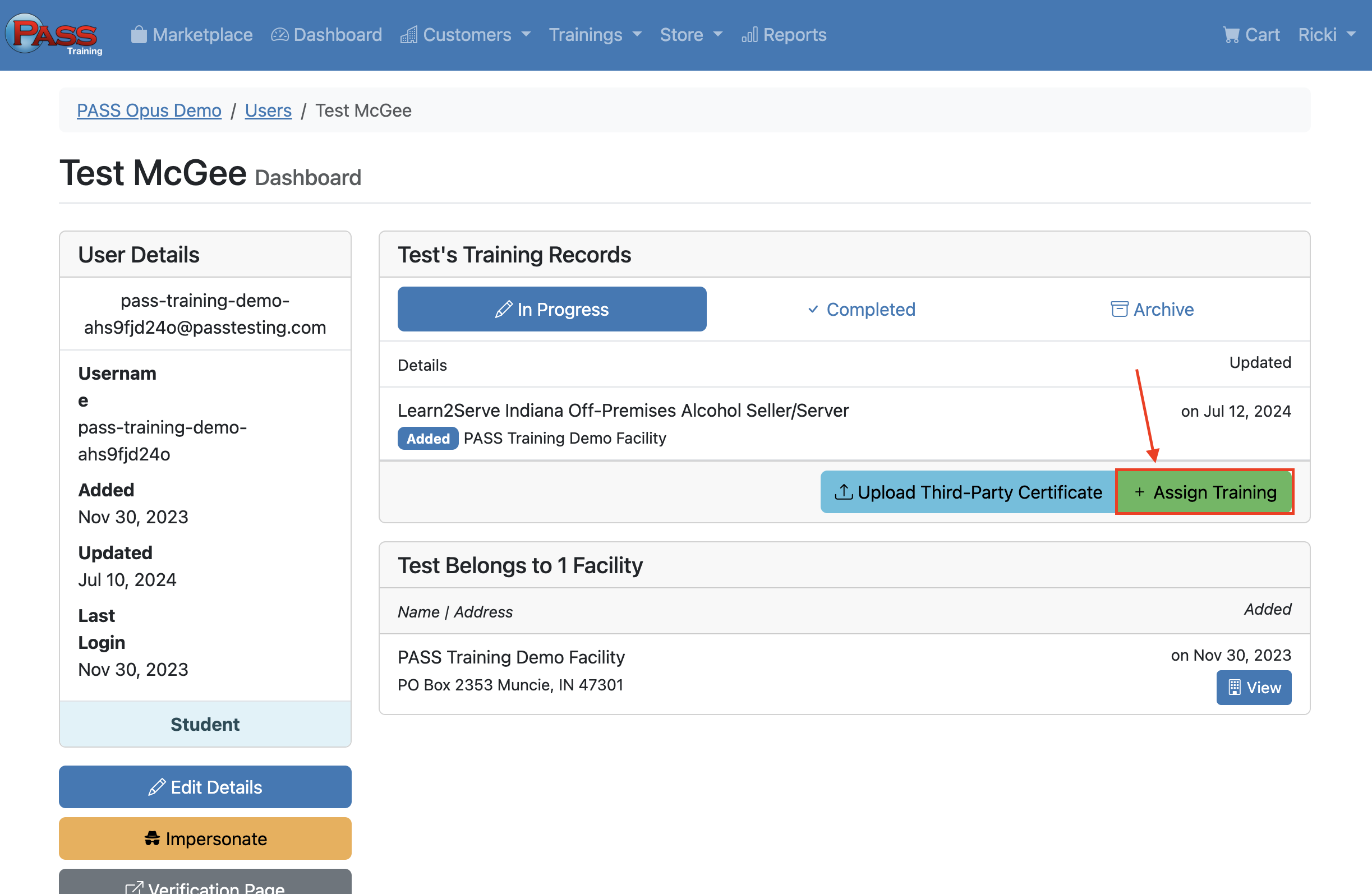
Task: Click the Marketplace bag icon
Action: [x=139, y=35]
